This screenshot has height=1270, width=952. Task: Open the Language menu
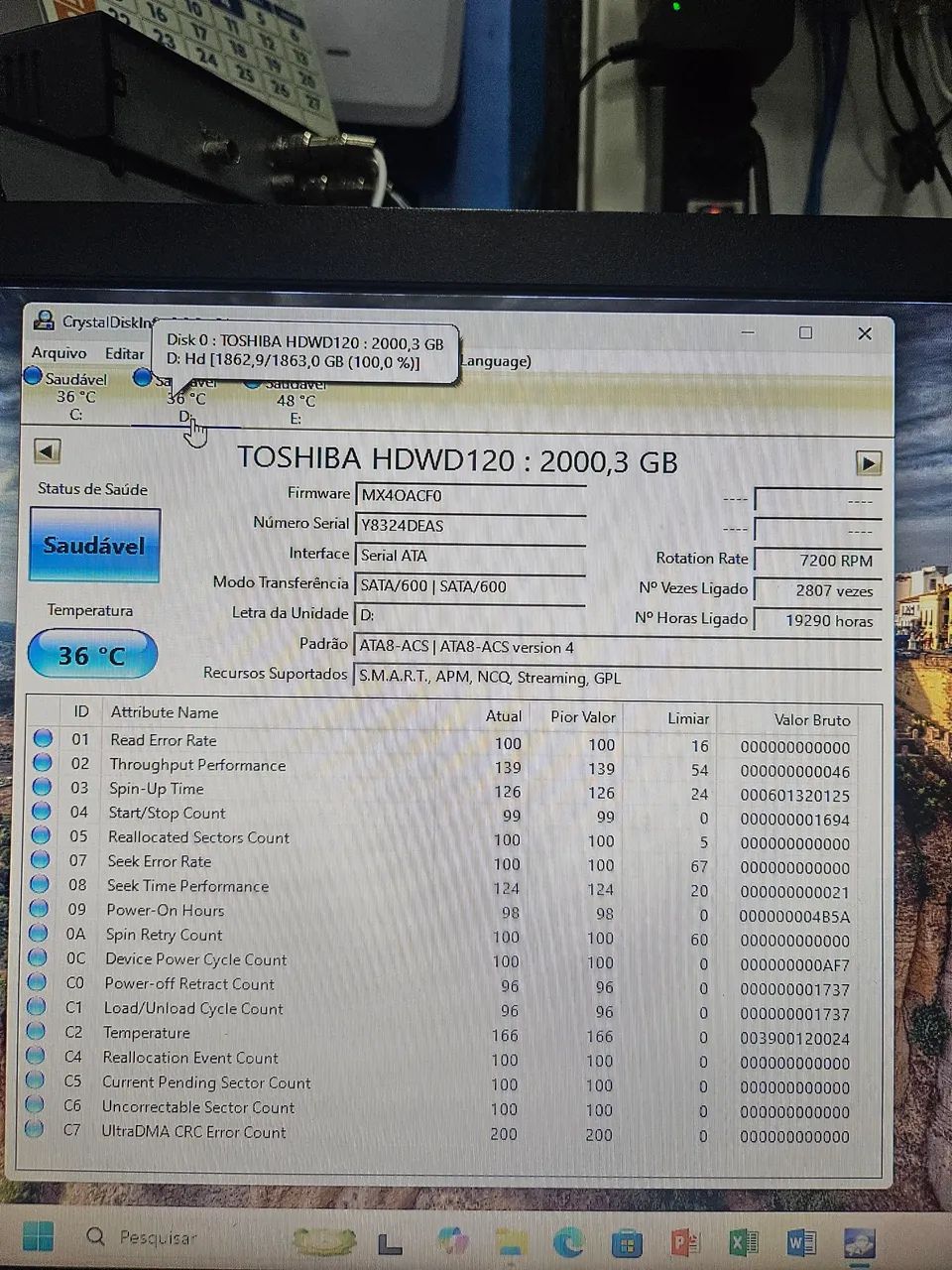click(x=496, y=361)
